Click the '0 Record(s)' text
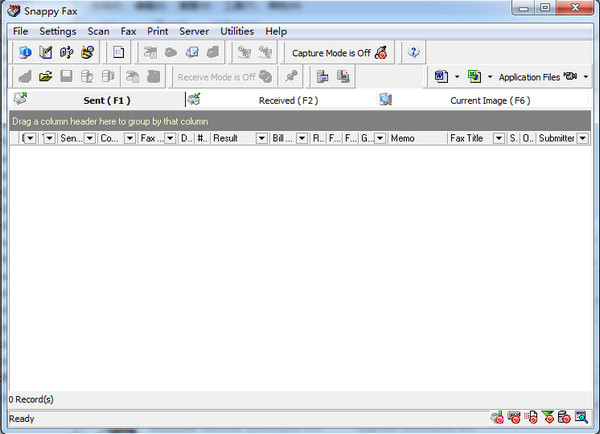600x434 pixels. (x=31, y=400)
